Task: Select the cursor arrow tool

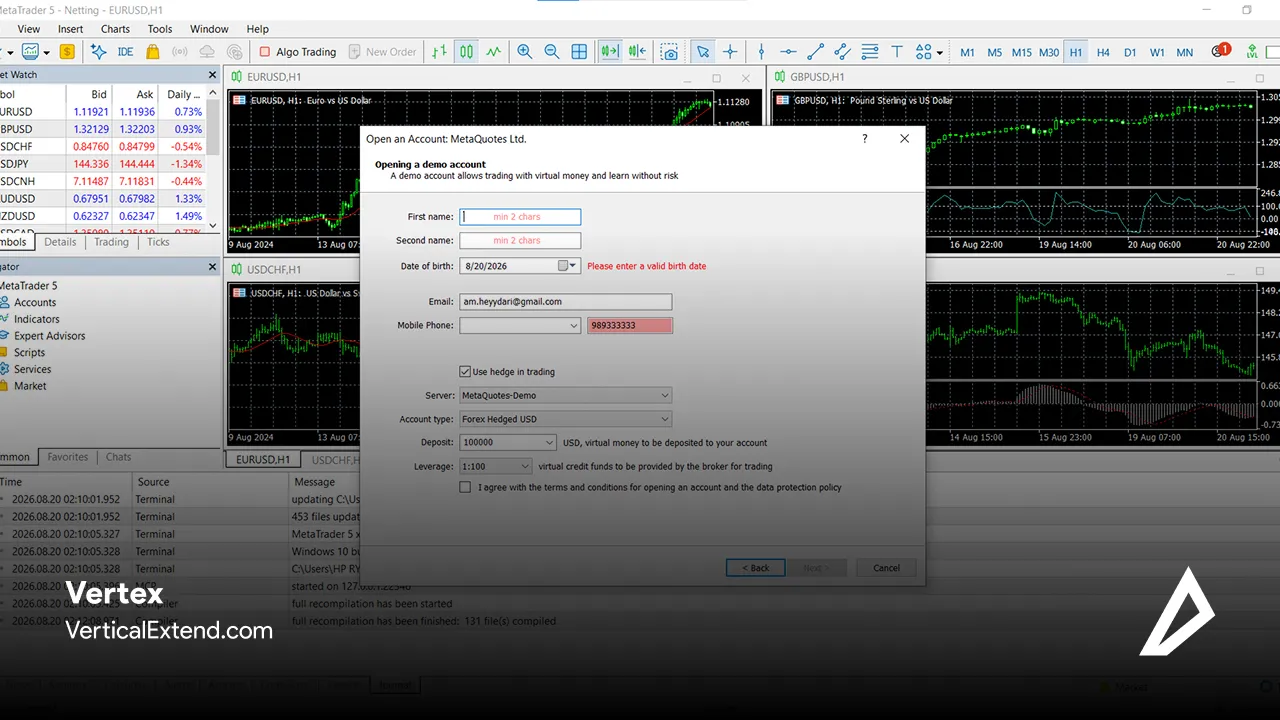Action: [x=703, y=52]
